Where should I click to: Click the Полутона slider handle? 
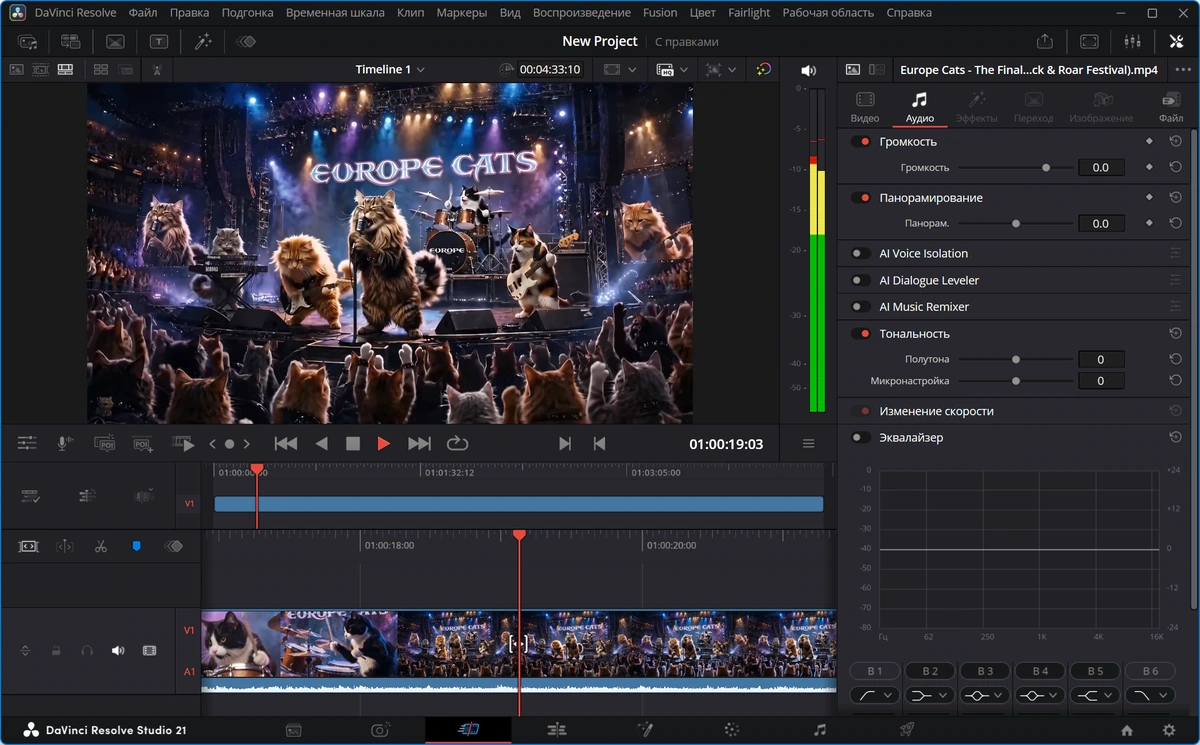pyautogui.click(x=1016, y=359)
